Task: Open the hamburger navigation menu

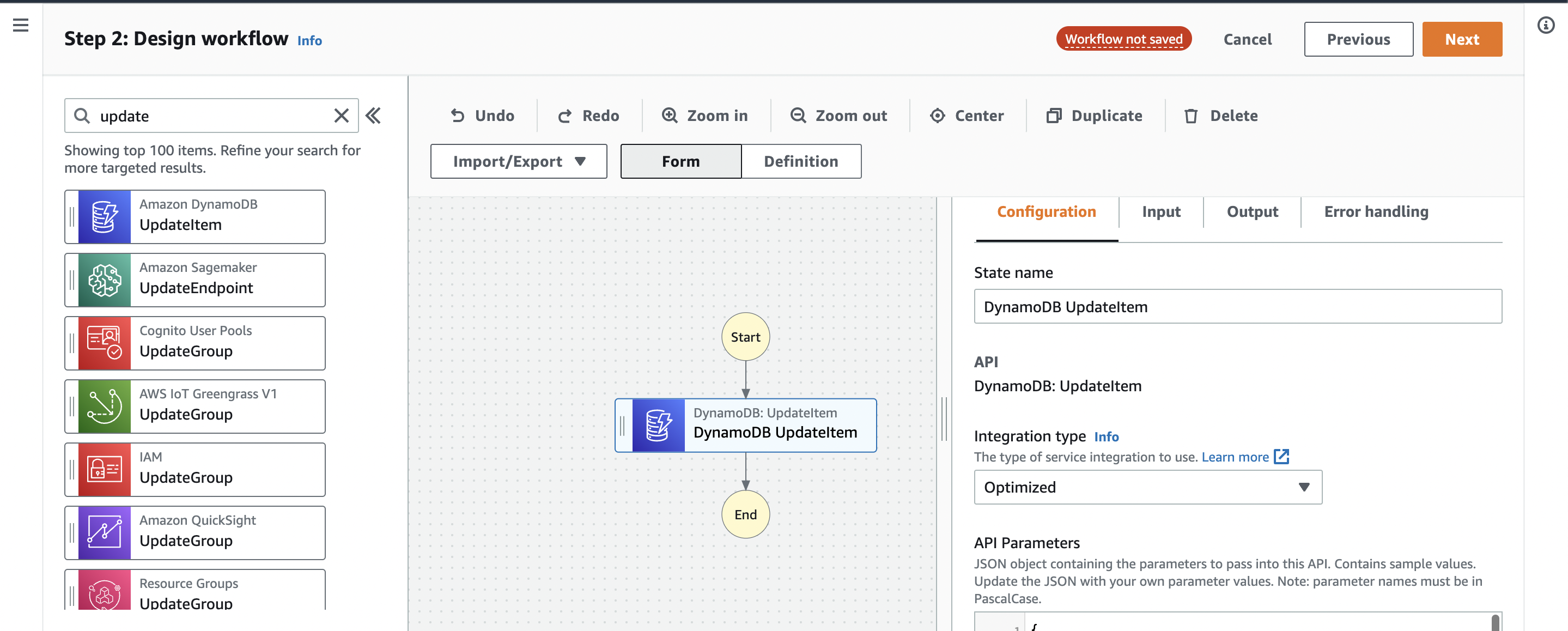Action: point(21,25)
